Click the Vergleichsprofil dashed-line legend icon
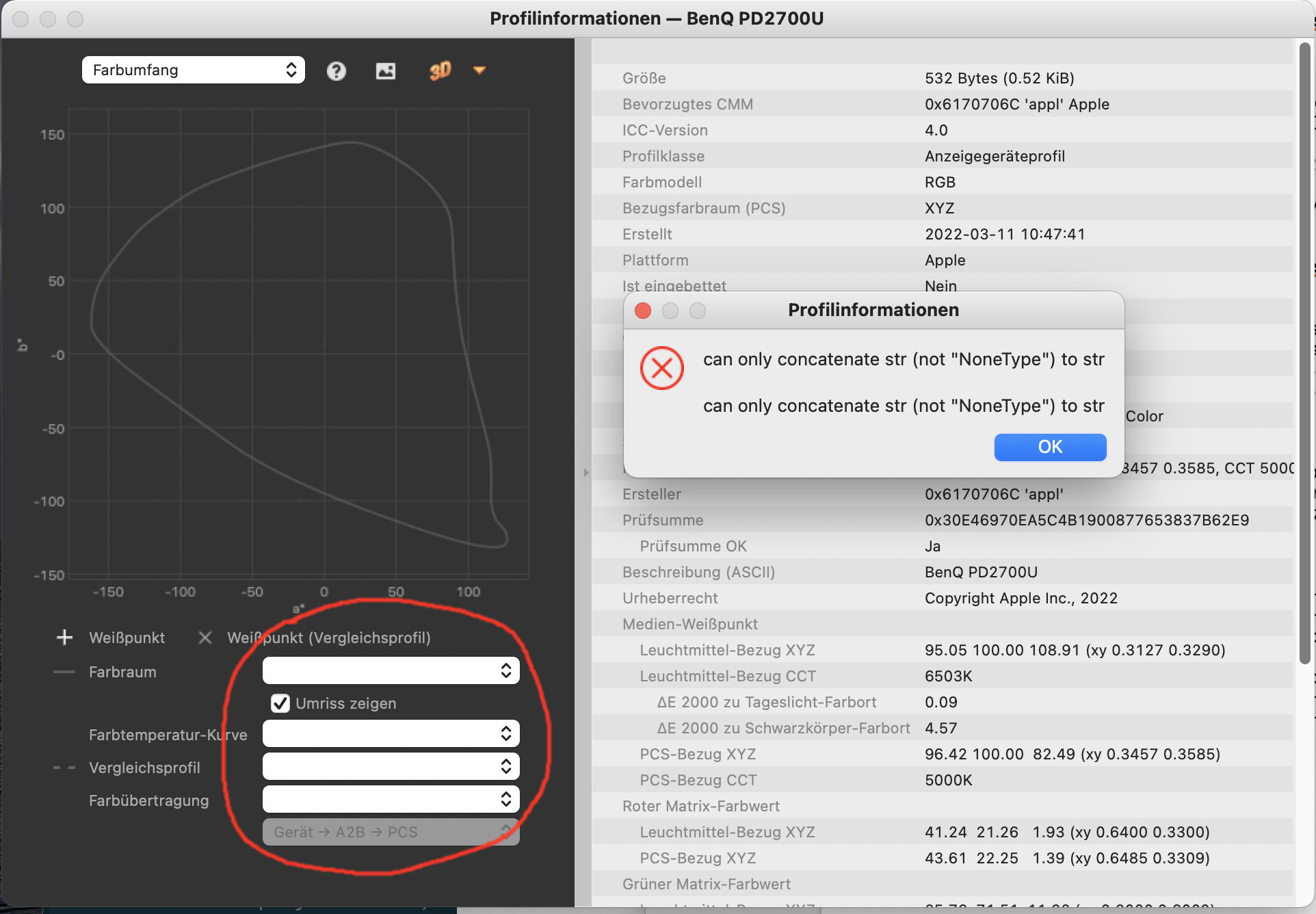Viewport: 1316px width, 914px height. [x=64, y=767]
